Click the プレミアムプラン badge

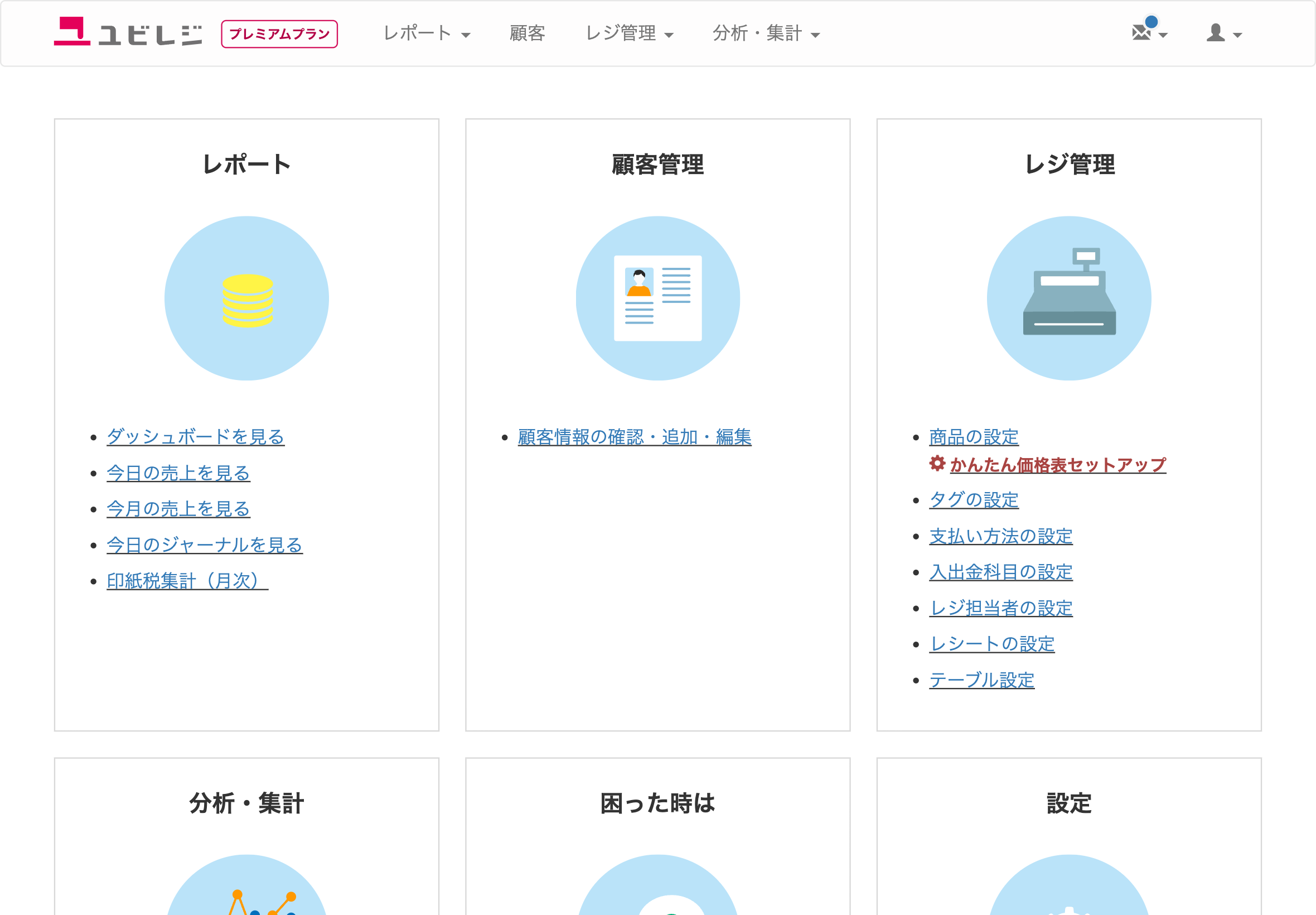click(x=279, y=34)
